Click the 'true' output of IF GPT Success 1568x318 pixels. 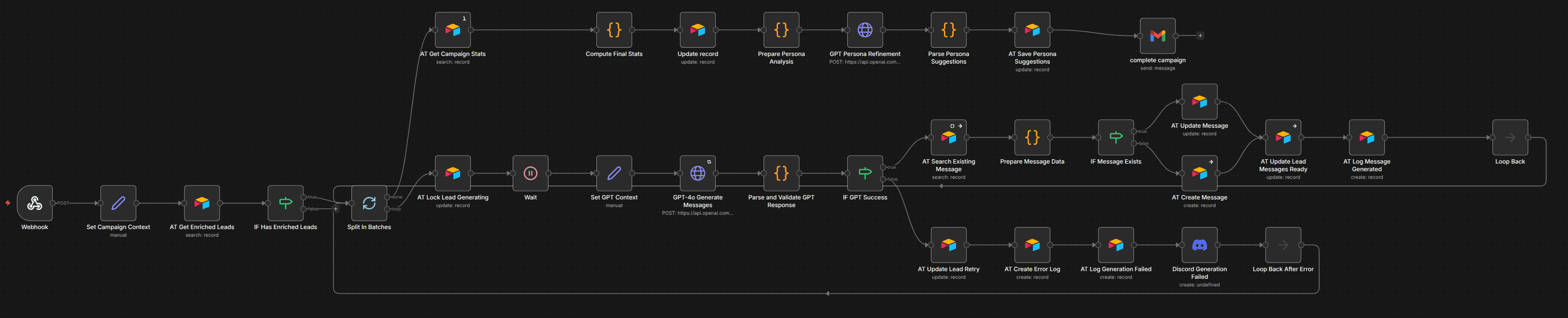click(x=883, y=167)
